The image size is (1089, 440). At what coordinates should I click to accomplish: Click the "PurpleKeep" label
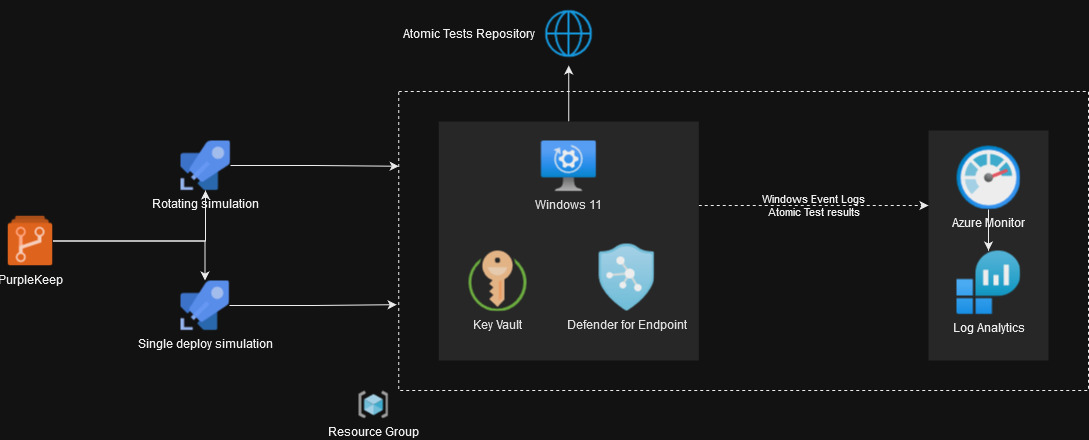click(x=30, y=280)
